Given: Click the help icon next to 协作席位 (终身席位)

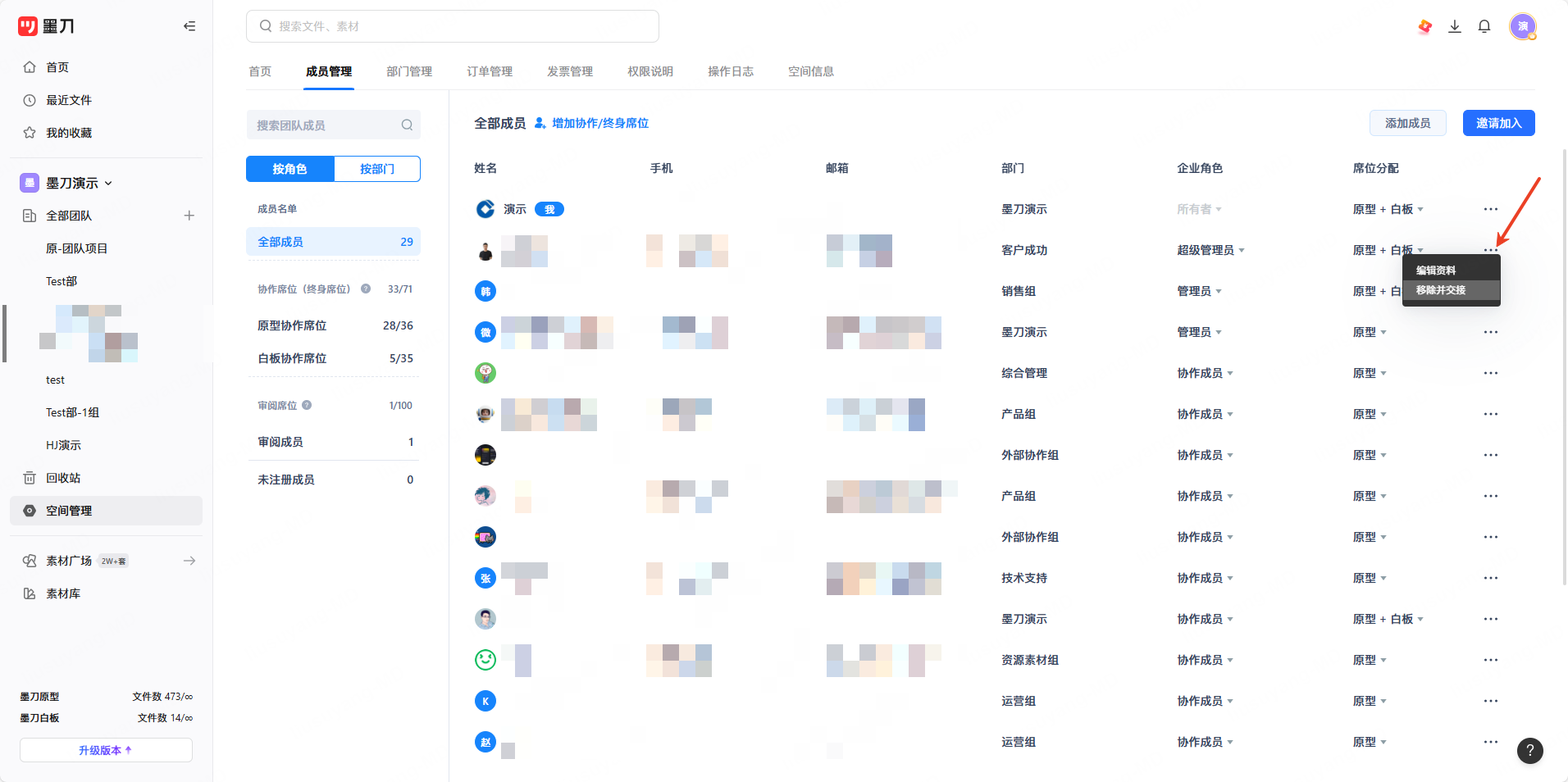Looking at the screenshot, I should 366,289.
